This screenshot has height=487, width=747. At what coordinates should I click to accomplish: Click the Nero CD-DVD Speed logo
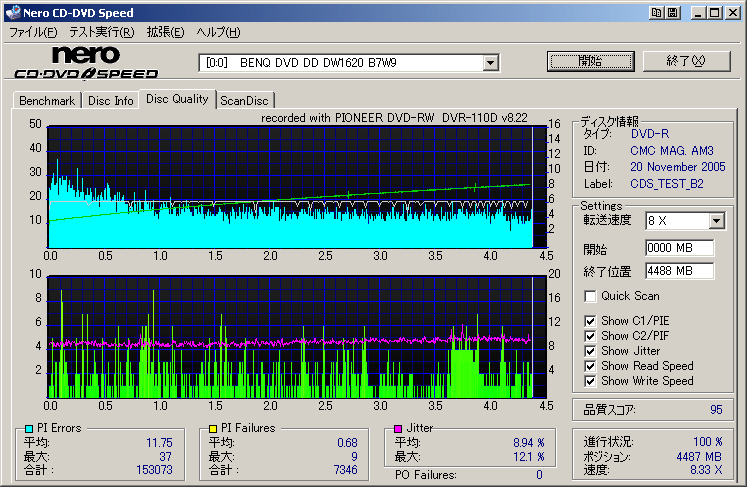86,62
